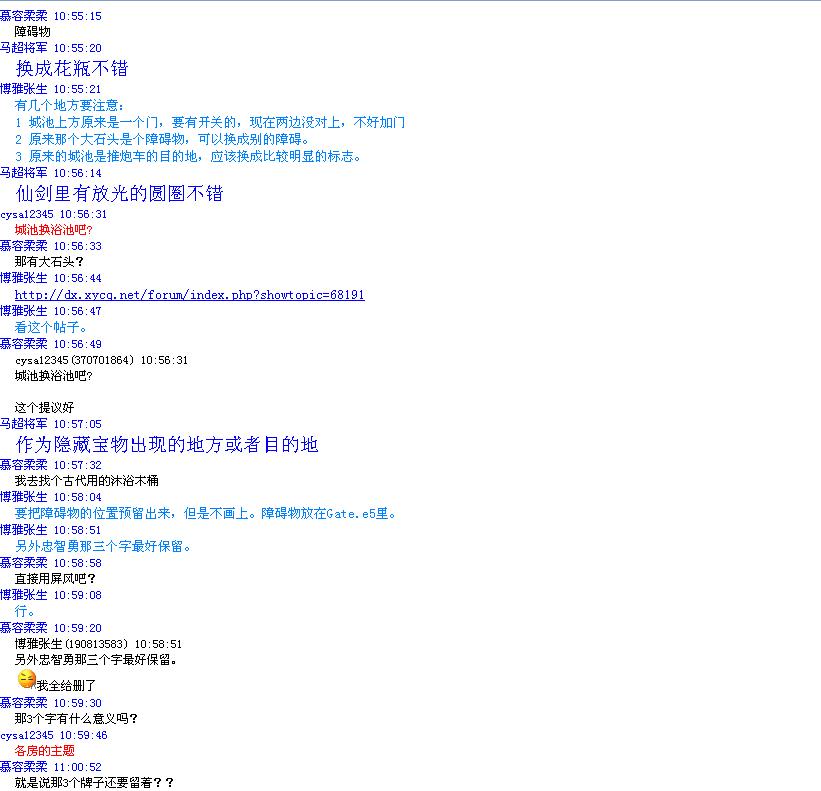Select sender header 马超将军 10:55:20
This screenshot has width=821, height=791.
[51, 48]
